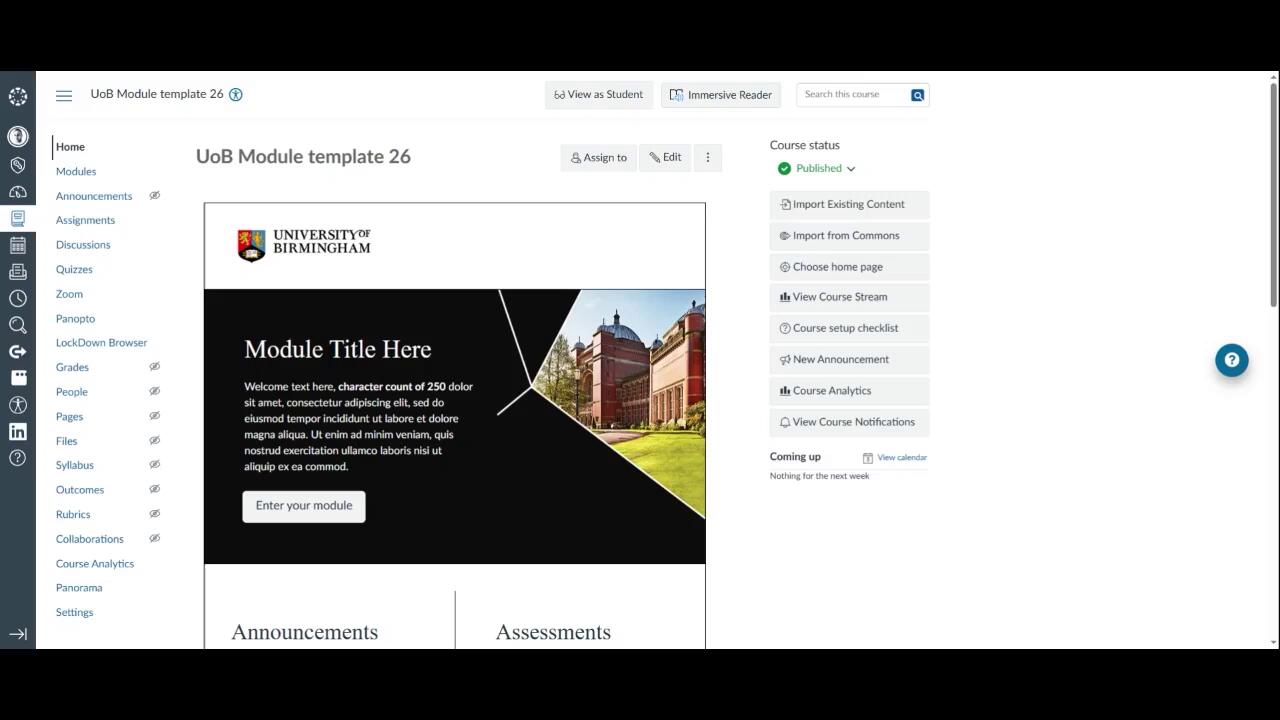Toggle visibility eye beside Syllabus
The width and height of the screenshot is (1280, 720).
coord(154,464)
